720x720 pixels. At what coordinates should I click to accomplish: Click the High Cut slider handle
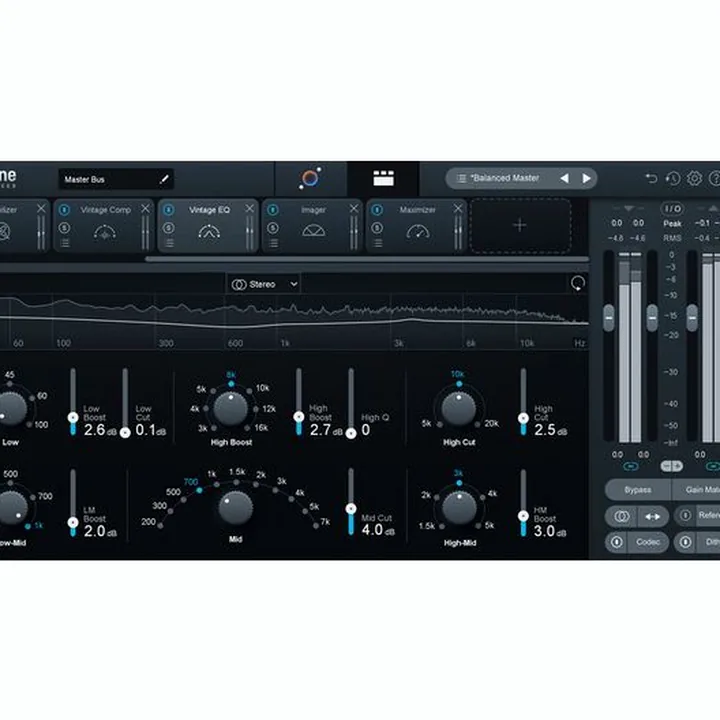pos(523,418)
